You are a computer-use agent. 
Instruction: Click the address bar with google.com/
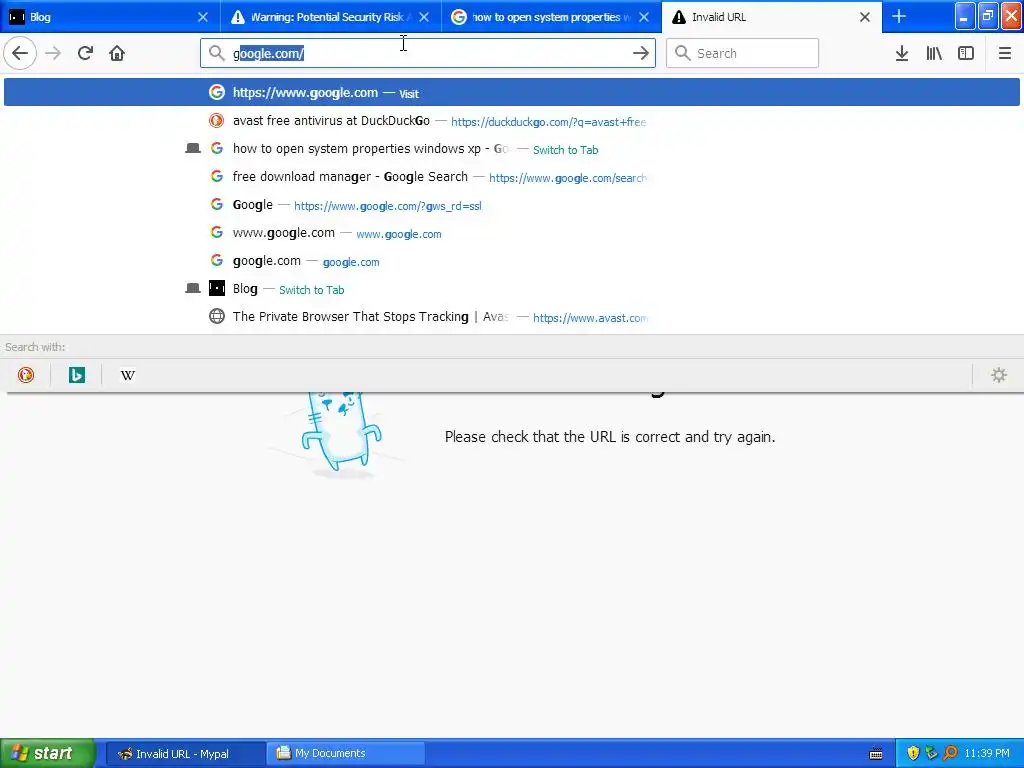[x=428, y=53]
